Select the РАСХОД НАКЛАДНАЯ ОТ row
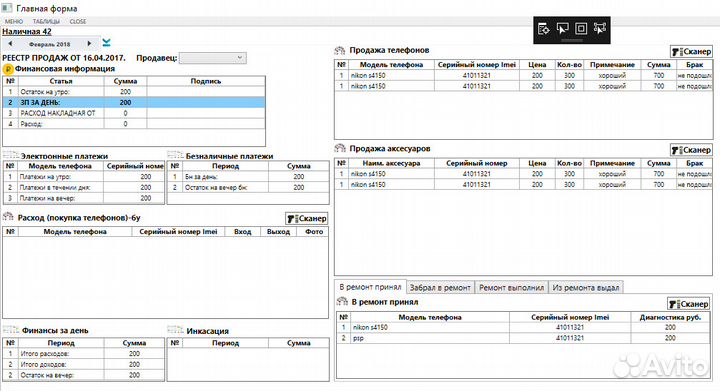 pos(134,113)
